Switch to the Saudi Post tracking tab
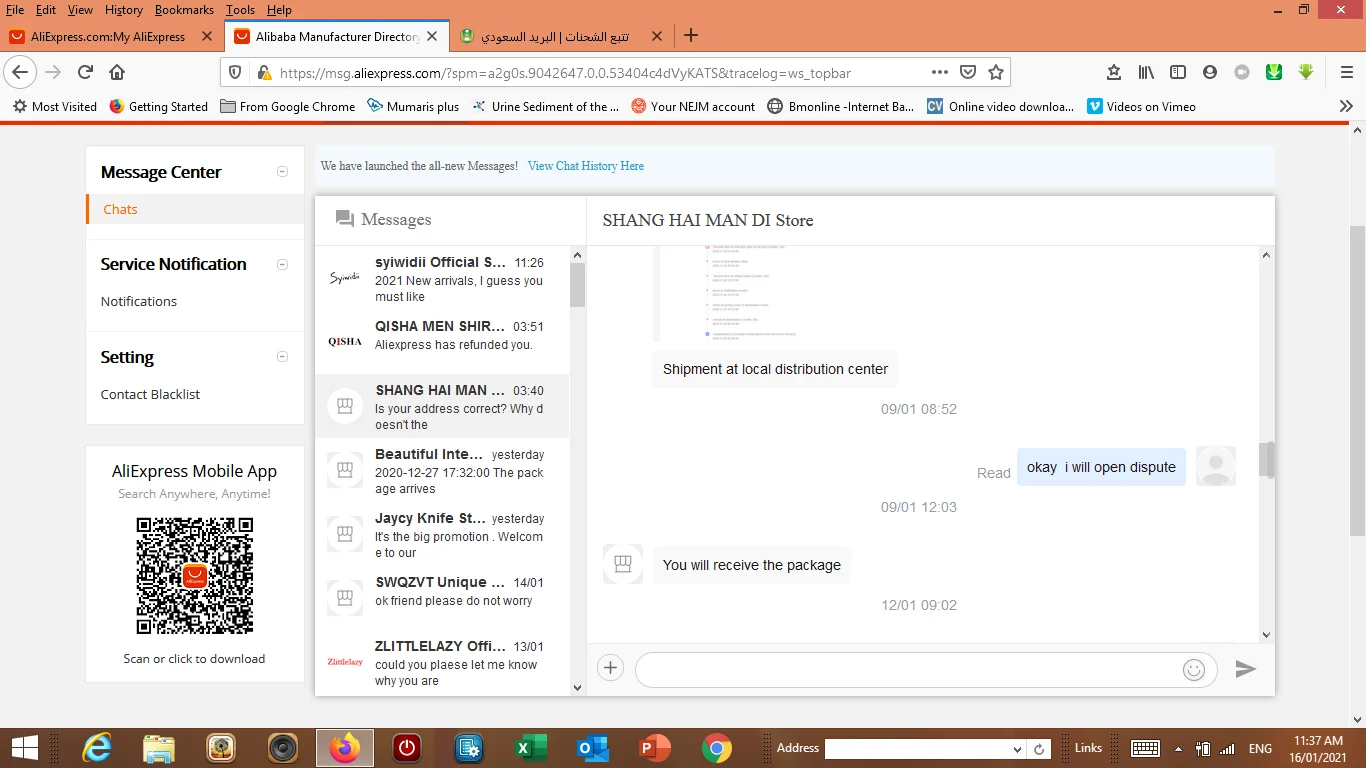 pyautogui.click(x=556, y=36)
